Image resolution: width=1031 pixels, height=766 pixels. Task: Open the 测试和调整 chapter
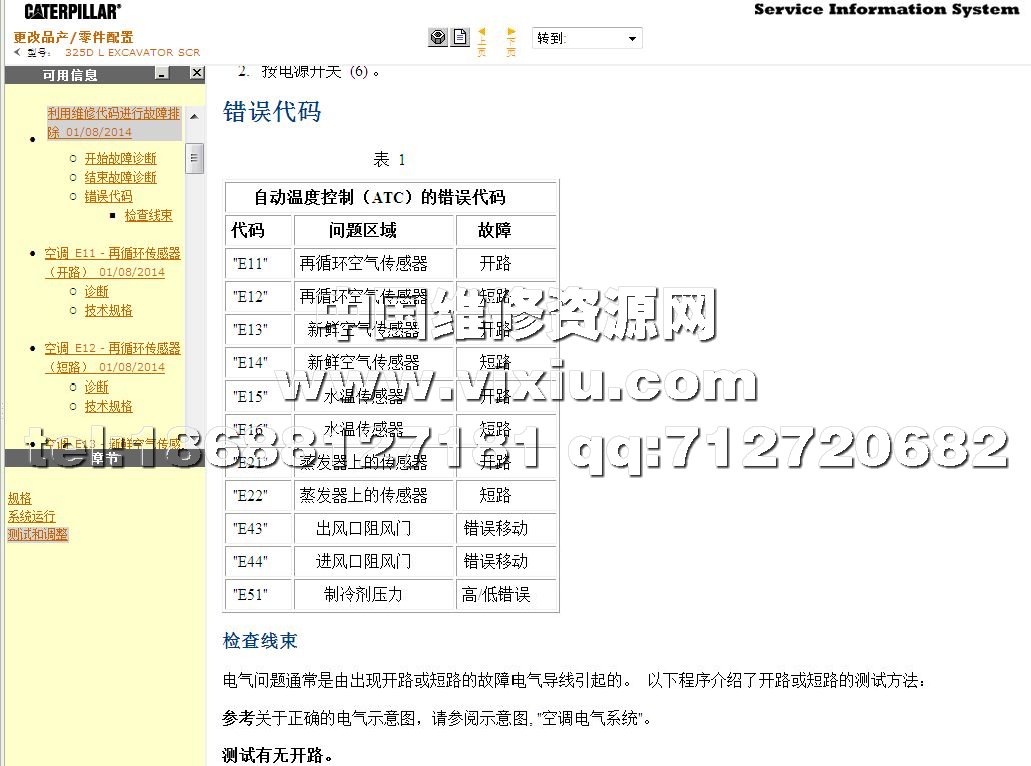click(x=37, y=534)
